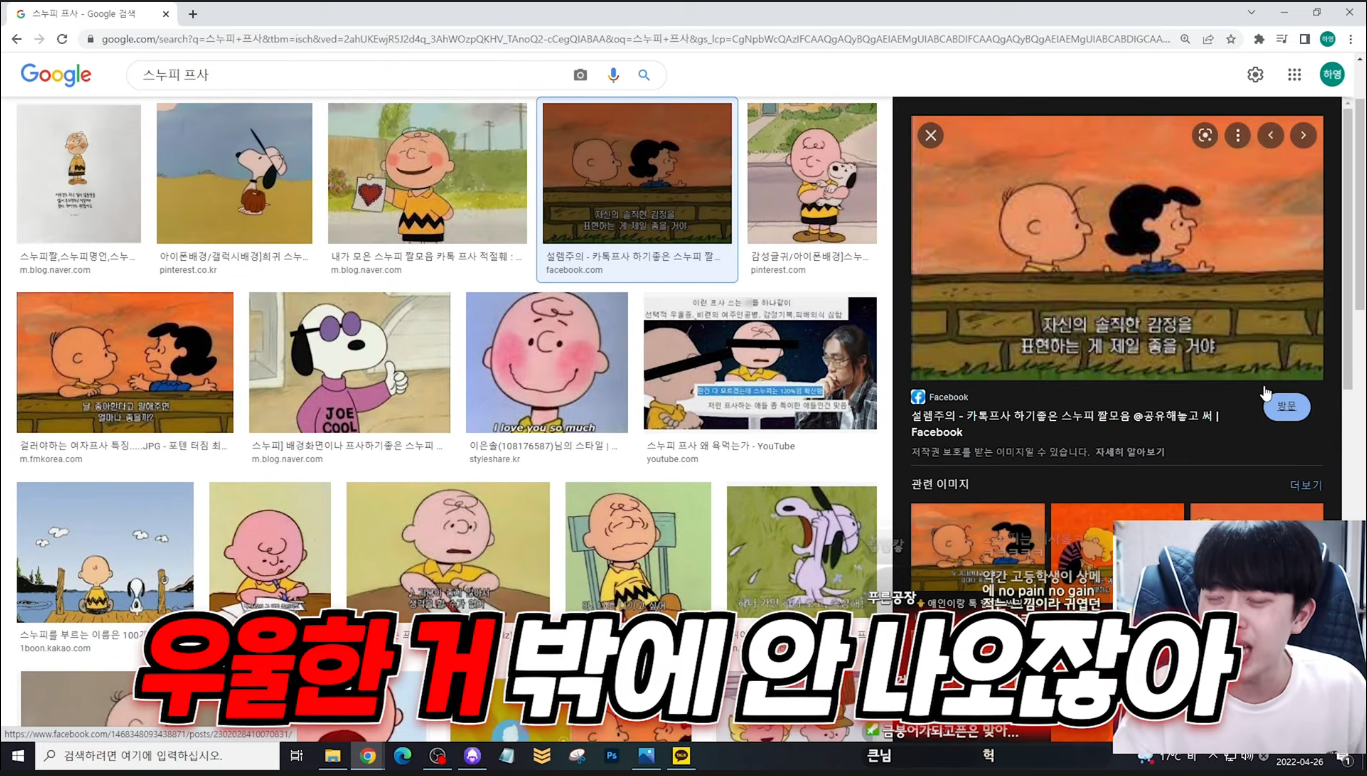
Task: Click the Windows taskbar search box
Action: (x=158, y=756)
